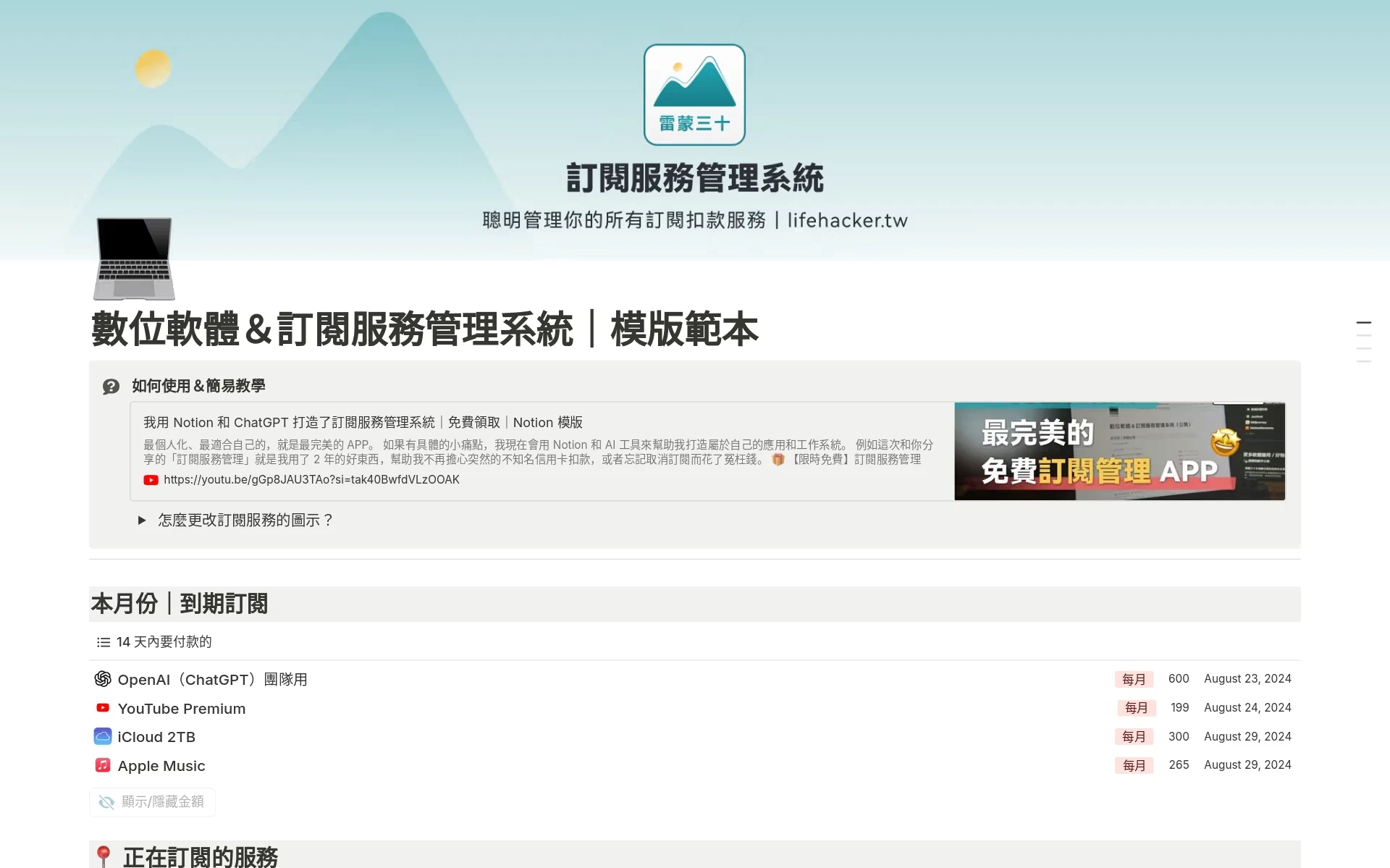
Task: Click August 29, 2024 in the Apple Music row
Action: [x=1247, y=765]
